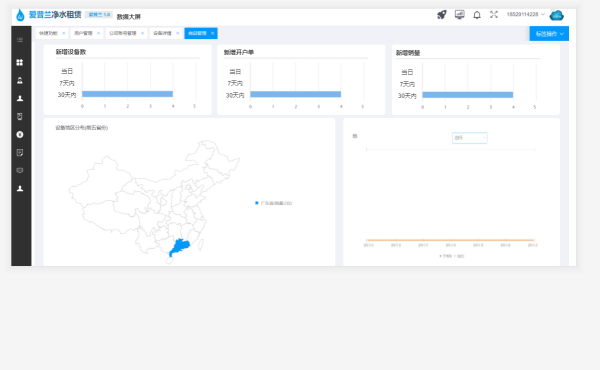Open the monitor data screen header icon
This screenshot has width=600, height=370.
[460, 15]
